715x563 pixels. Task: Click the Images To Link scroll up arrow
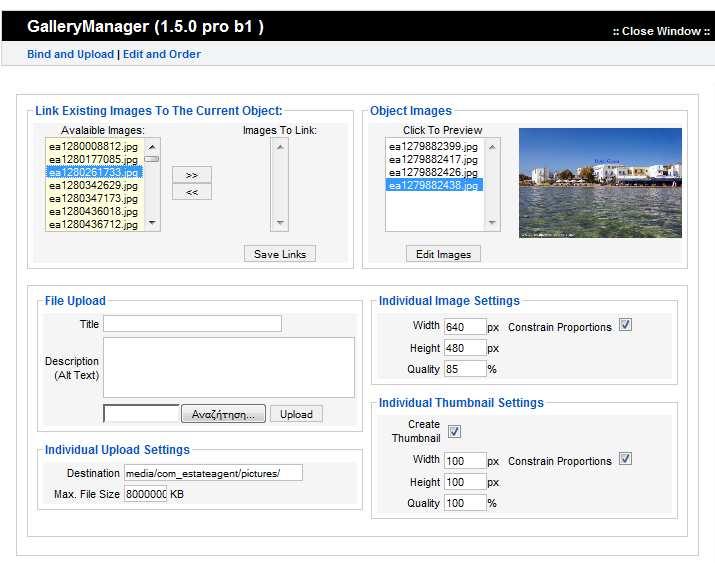point(280,147)
